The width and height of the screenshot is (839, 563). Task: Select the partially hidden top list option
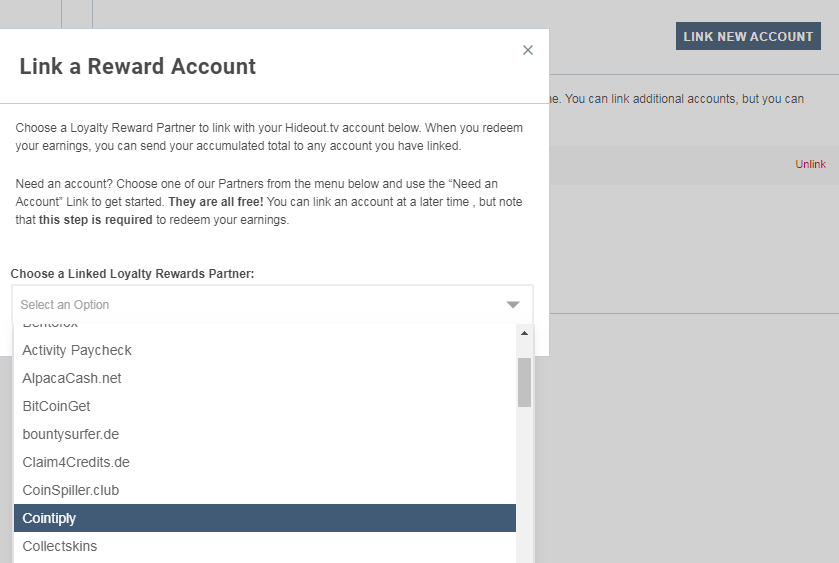click(50, 326)
